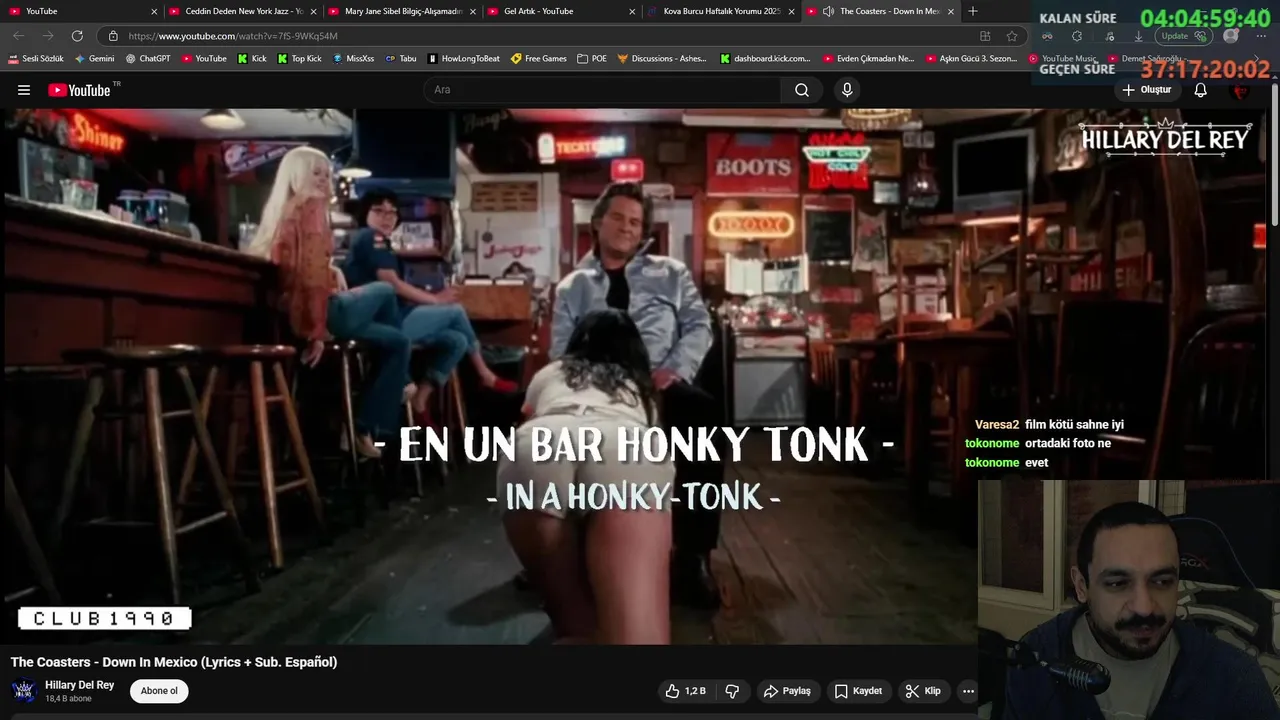1280x720 pixels.
Task: Select The Coasters - Down In Mexico tab
Action: coord(880,11)
